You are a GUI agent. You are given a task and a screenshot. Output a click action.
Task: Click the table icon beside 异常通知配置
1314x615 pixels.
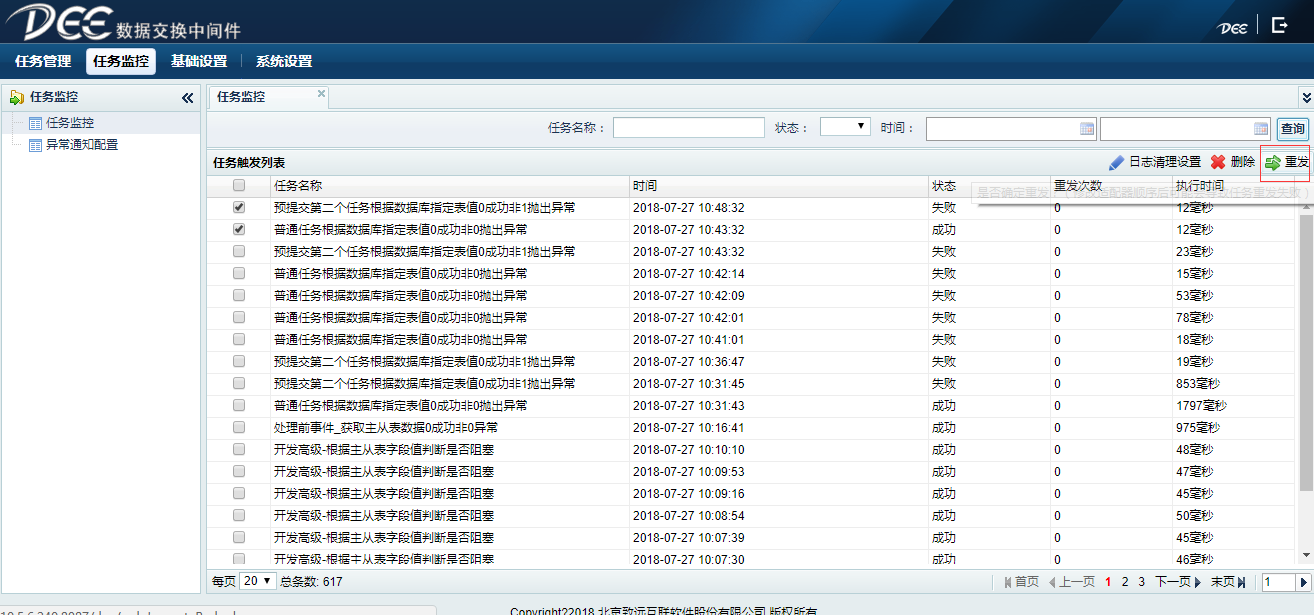(x=36, y=145)
